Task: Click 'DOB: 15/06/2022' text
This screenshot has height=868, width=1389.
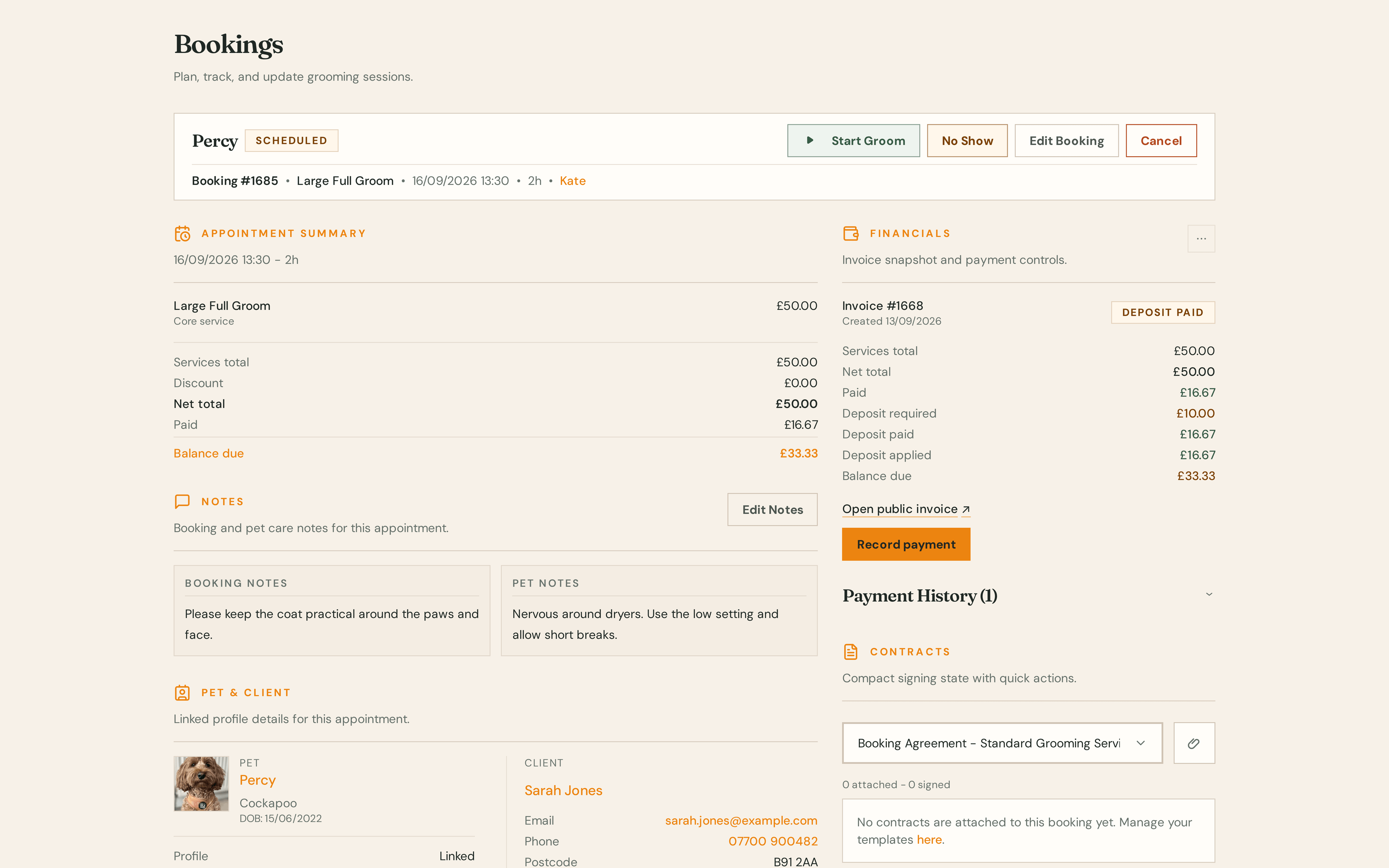Action: 280,818
